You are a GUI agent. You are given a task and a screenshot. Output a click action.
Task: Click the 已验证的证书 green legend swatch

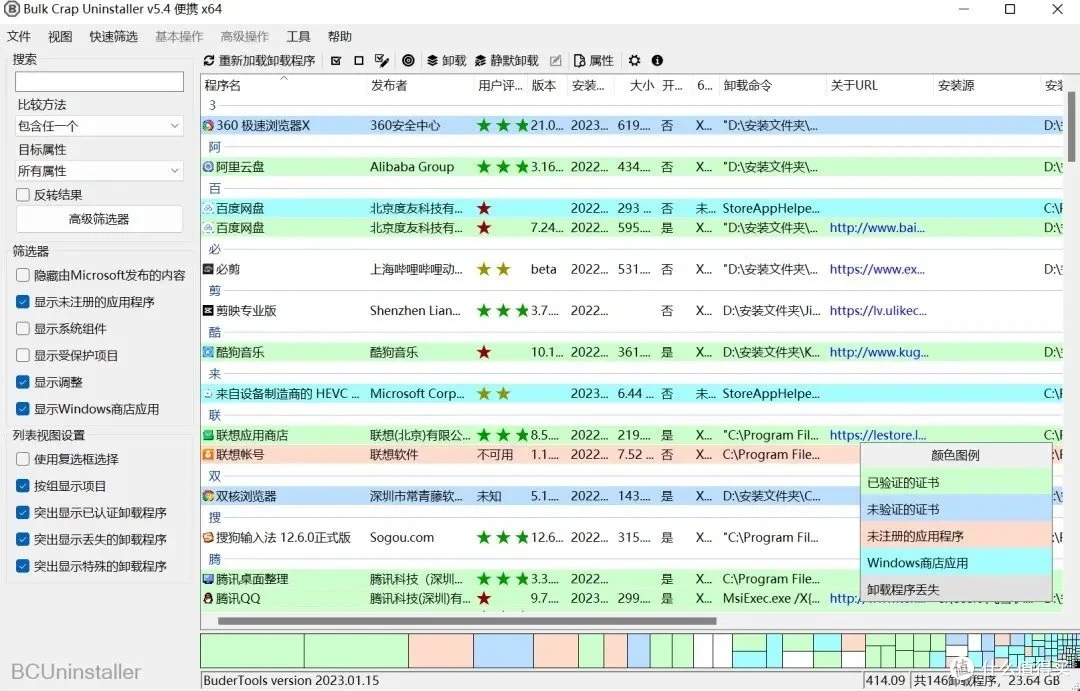[x=956, y=483]
